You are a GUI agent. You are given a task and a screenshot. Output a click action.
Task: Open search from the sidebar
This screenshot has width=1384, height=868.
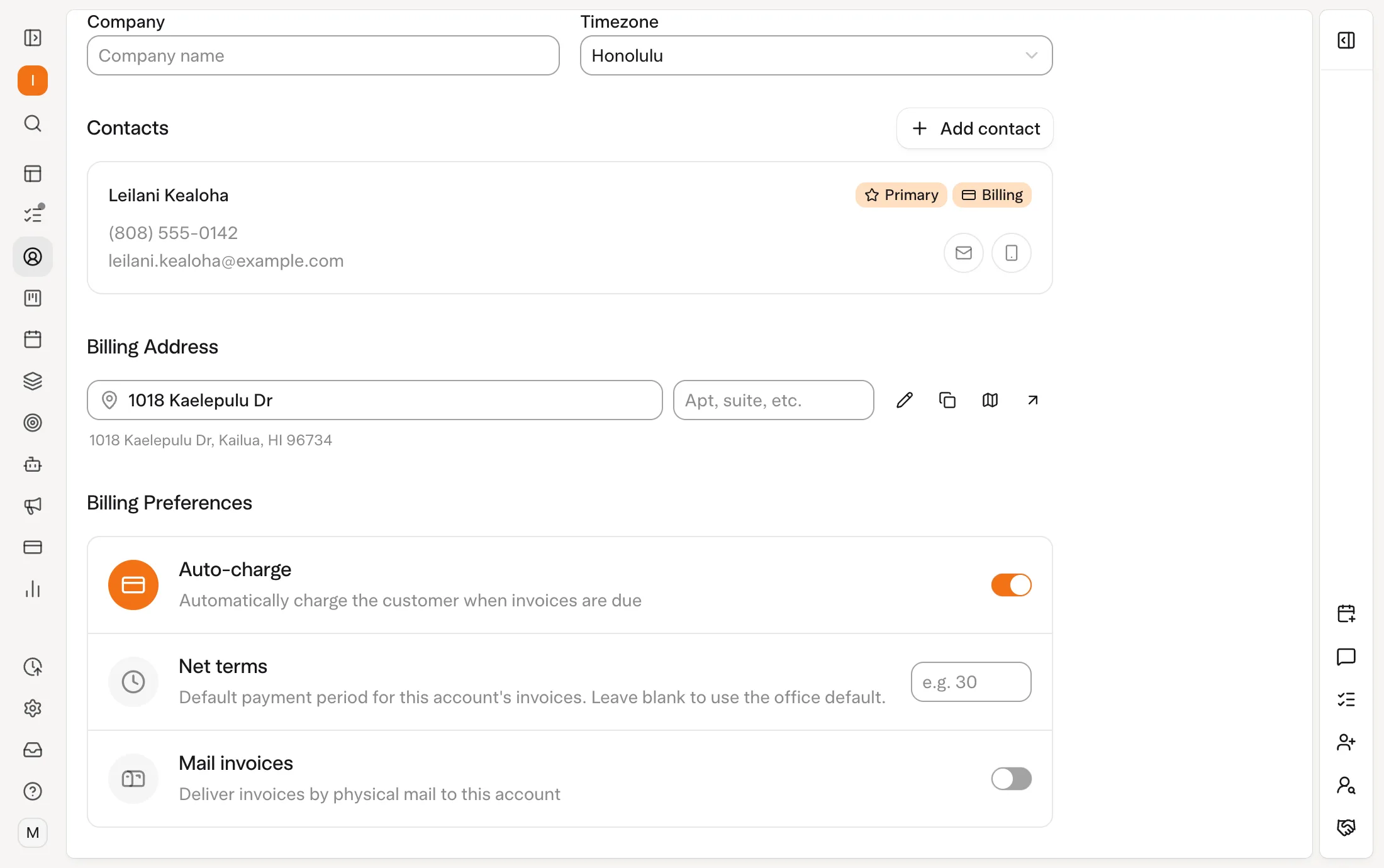click(33, 123)
